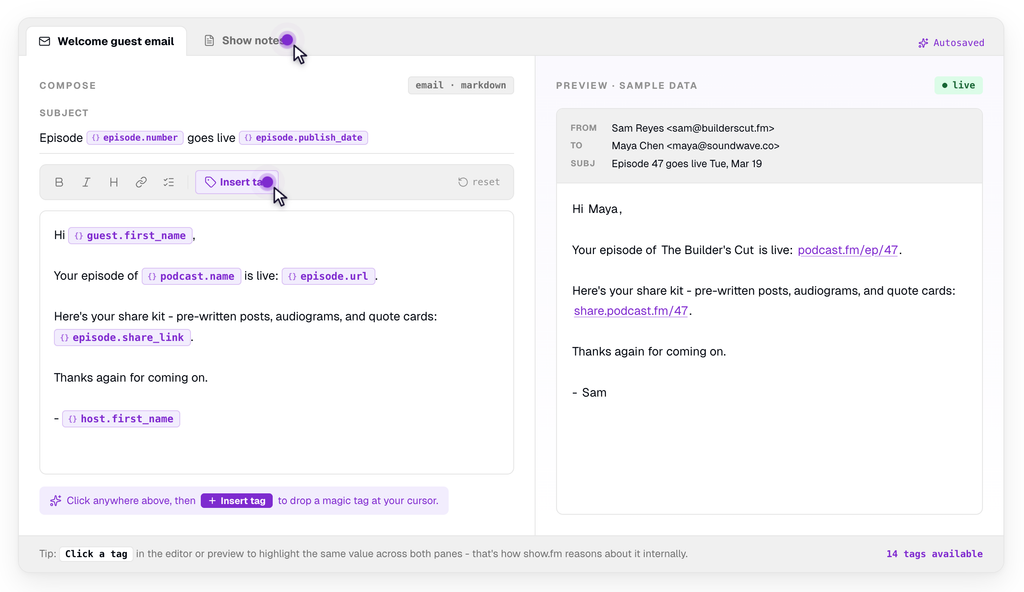Click the purple Insert tag hint button
Image resolution: width=1024 pixels, height=592 pixels.
pos(236,501)
